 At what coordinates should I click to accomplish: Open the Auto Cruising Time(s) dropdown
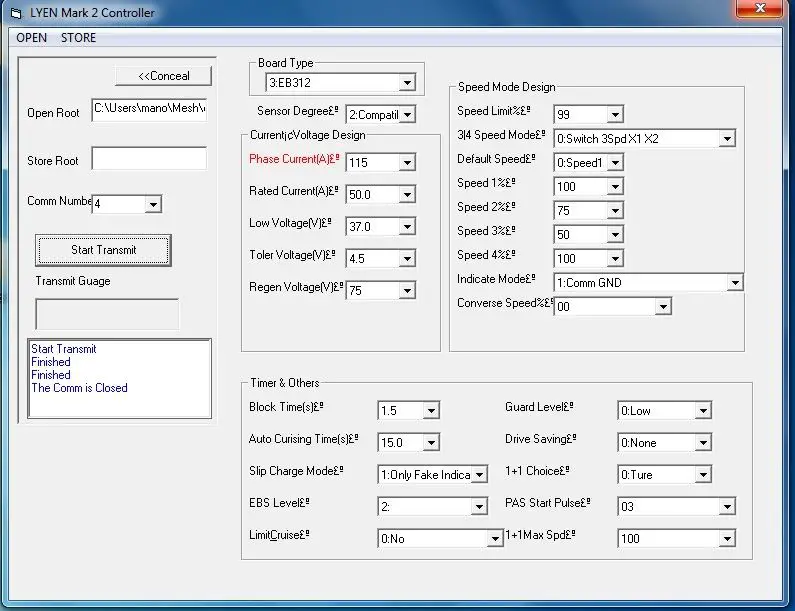pyautogui.click(x=430, y=443)
